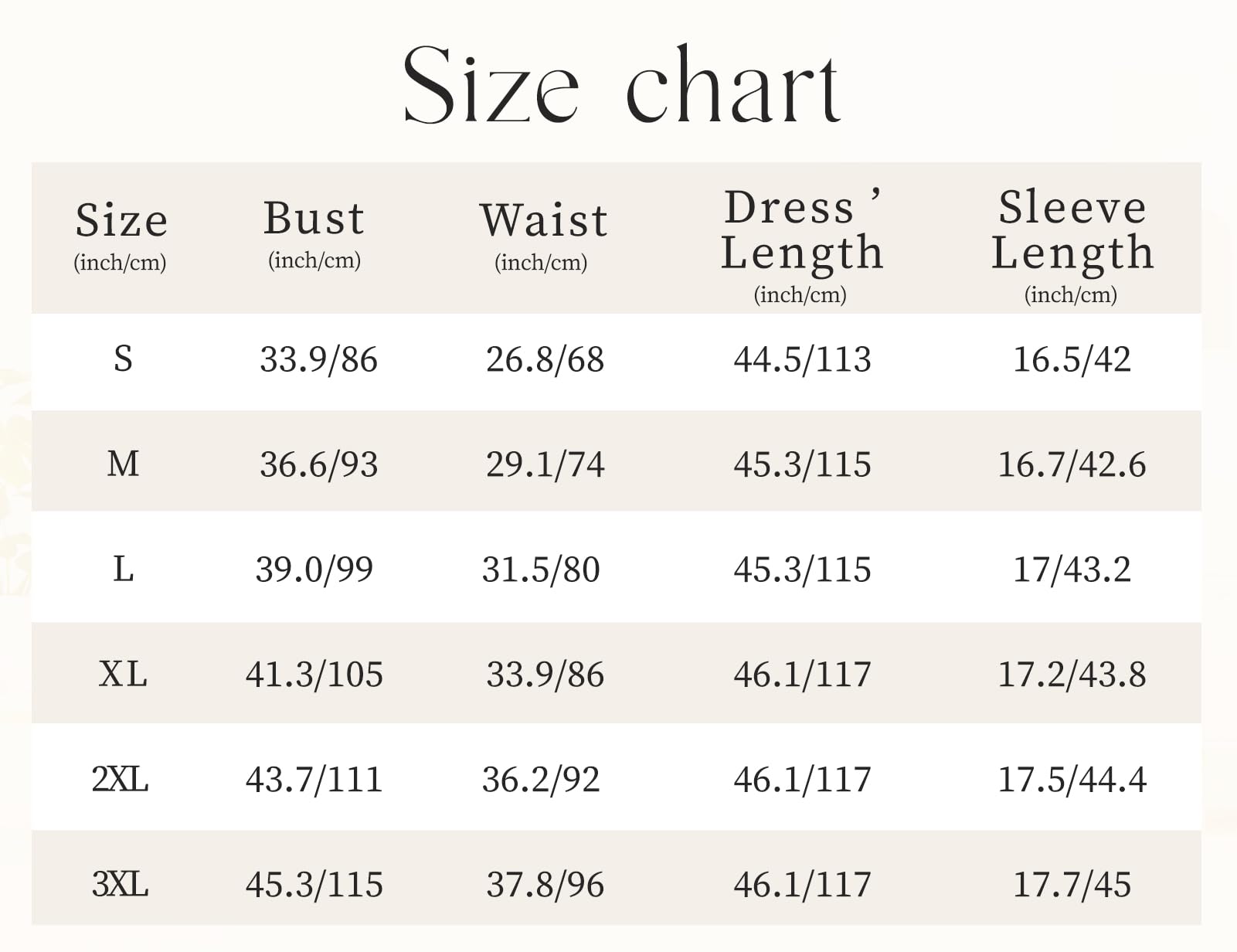Click the Bust column header

pyautogui.click(x=314, y=219)
